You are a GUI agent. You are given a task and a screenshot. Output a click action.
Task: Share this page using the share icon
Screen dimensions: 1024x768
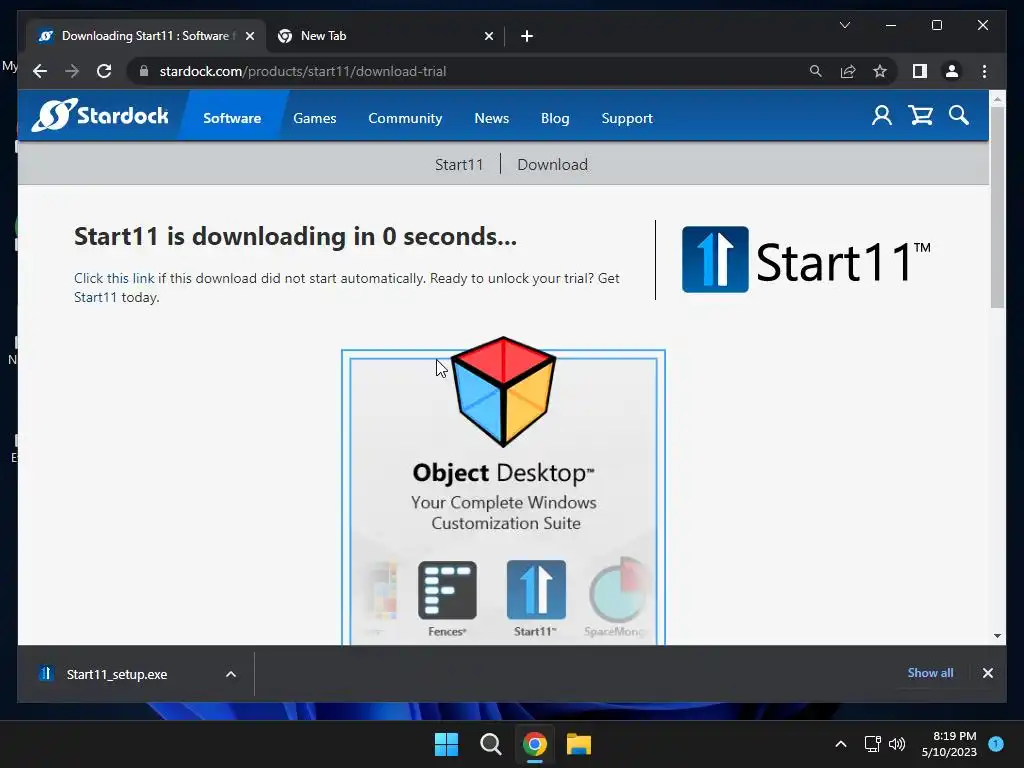pyautogui.click(x=848, y=71)
